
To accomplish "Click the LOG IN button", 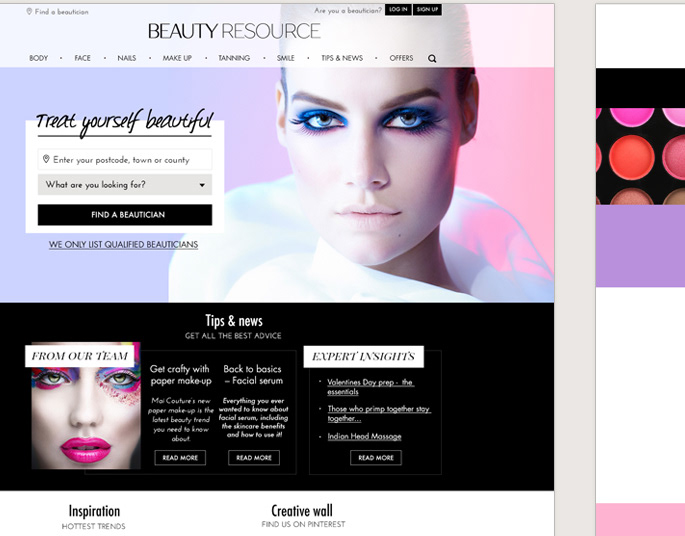I will (x=398, y=10).
